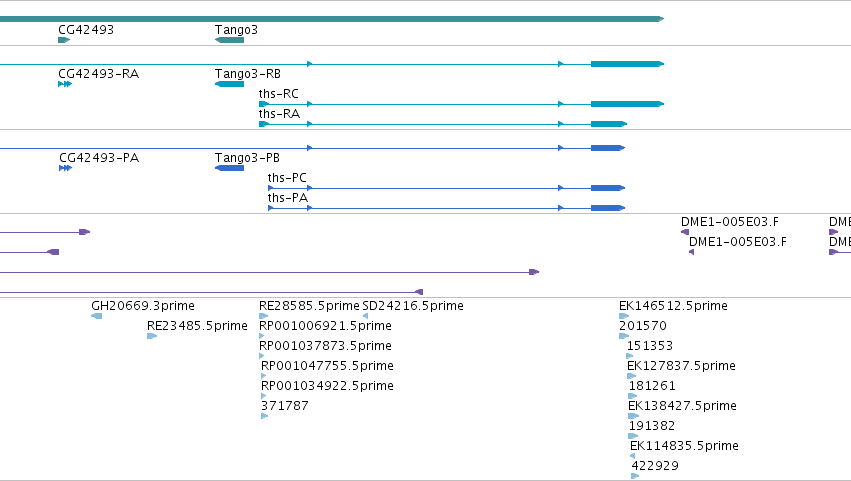Click the RE23485.5prime EST arrow
This screenshot has width=851, height=481.
coord(152,336)
